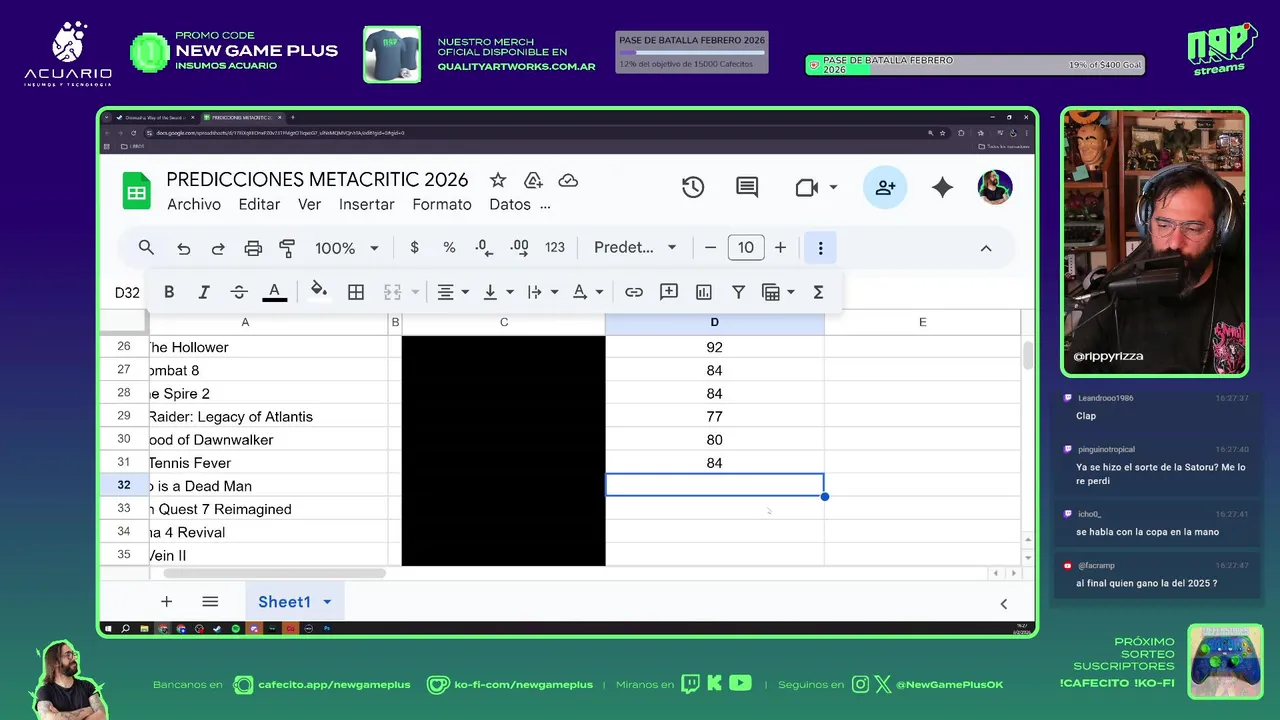
Task: Open the Insertar menu
Action: tap(367, 204)
